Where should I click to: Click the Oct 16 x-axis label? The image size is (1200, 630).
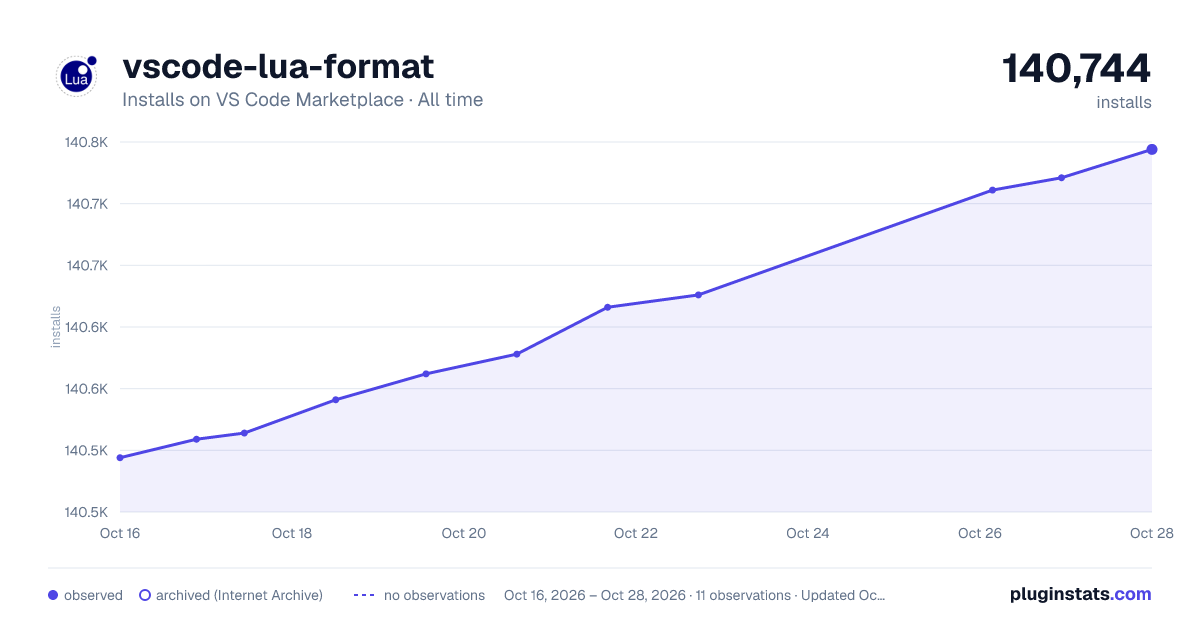[x=120, y=533]
